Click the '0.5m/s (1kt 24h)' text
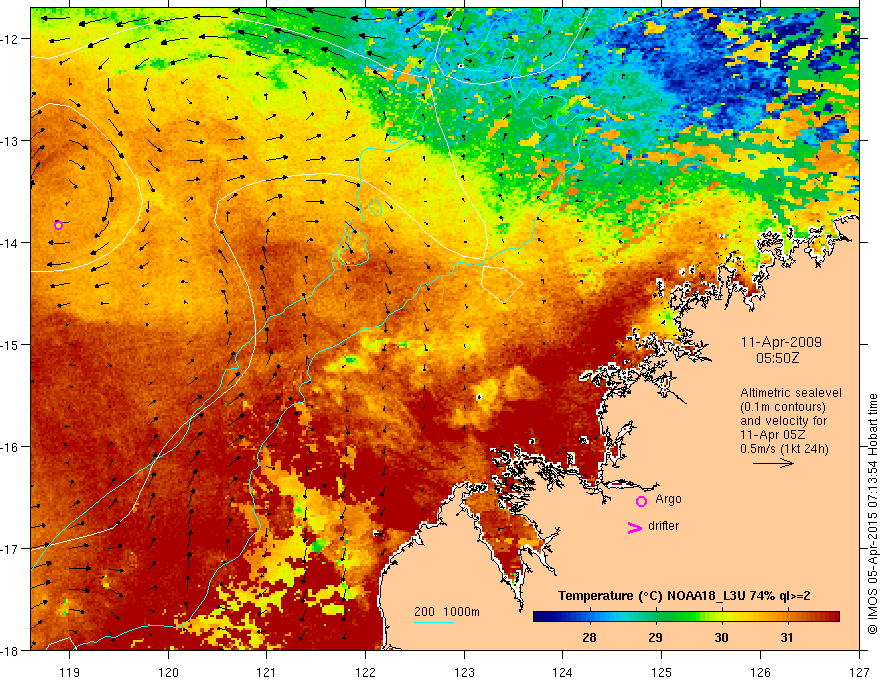Image resolution: width=880 pixels, height=680 pixels. [x=784, y=449]
